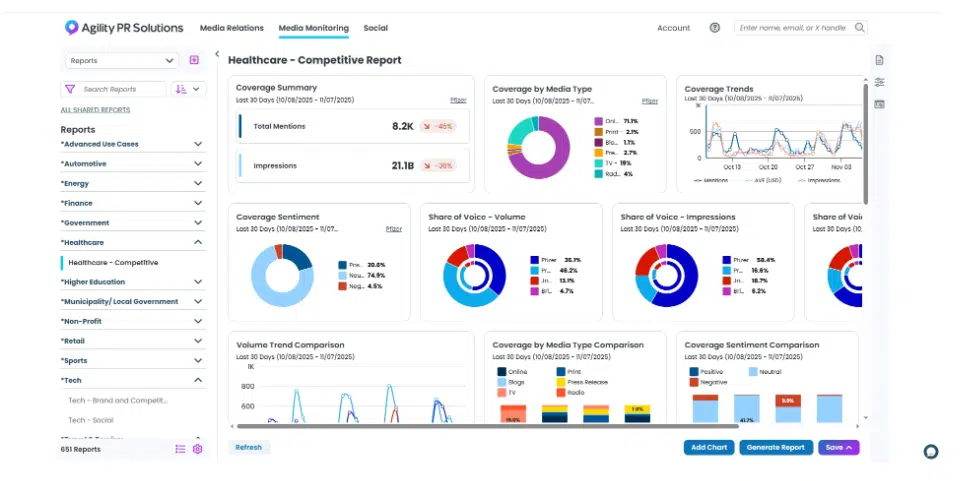The height and width of the screenshot is (481, 964).
Task: Toggle Mentions series in Coverage Trends legend
Action: tap(711, 180)
